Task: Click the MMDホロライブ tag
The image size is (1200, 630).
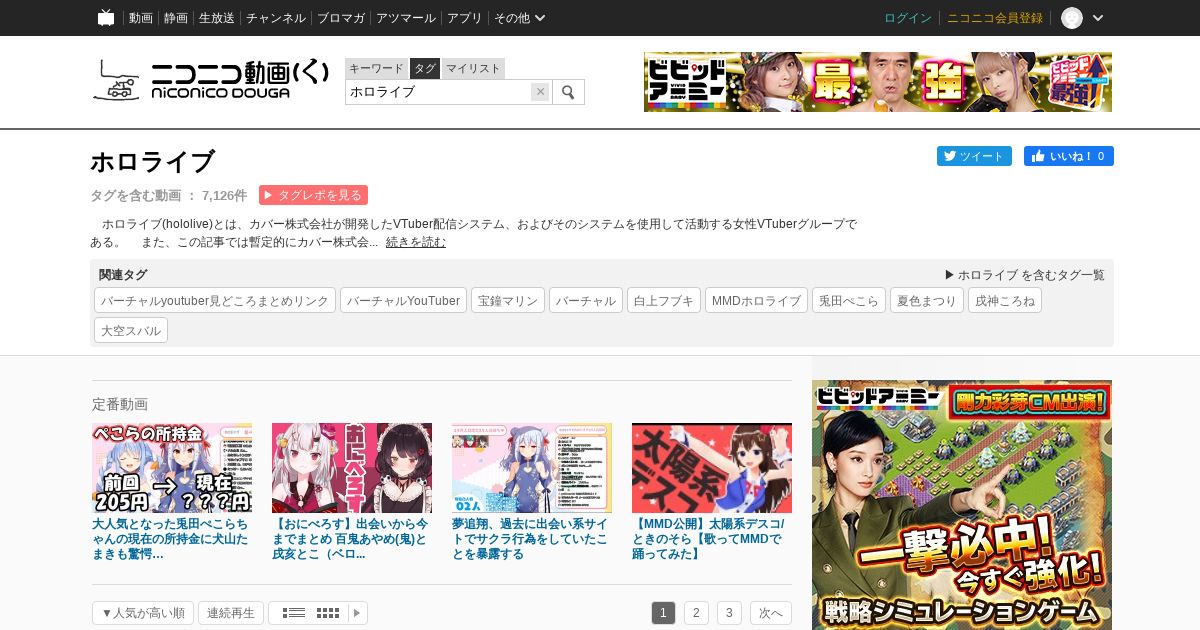Action: click(x=756, y=300)
